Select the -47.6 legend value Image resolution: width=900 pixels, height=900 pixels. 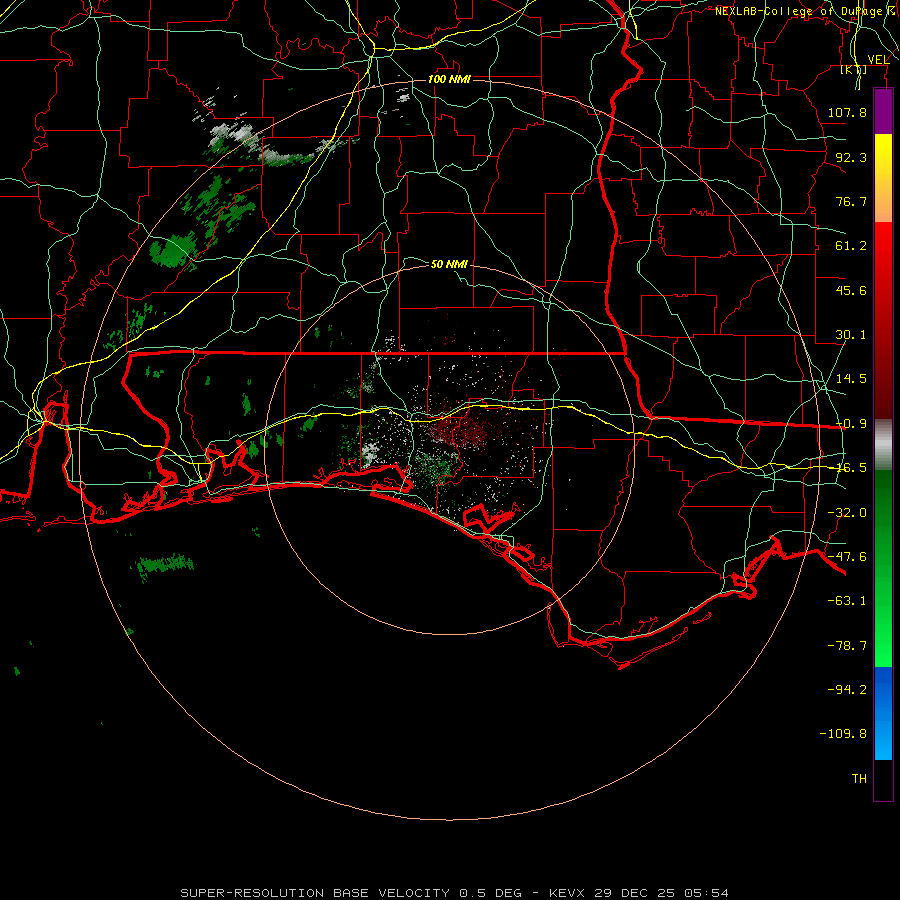(847, 557)
